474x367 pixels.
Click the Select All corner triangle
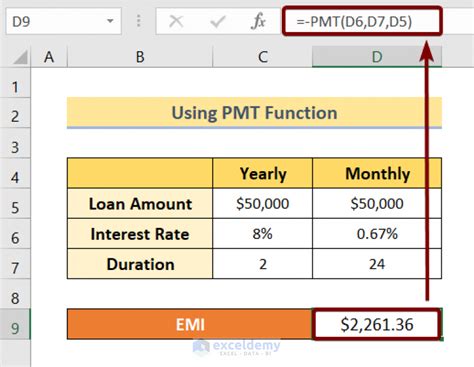(20, 57)
